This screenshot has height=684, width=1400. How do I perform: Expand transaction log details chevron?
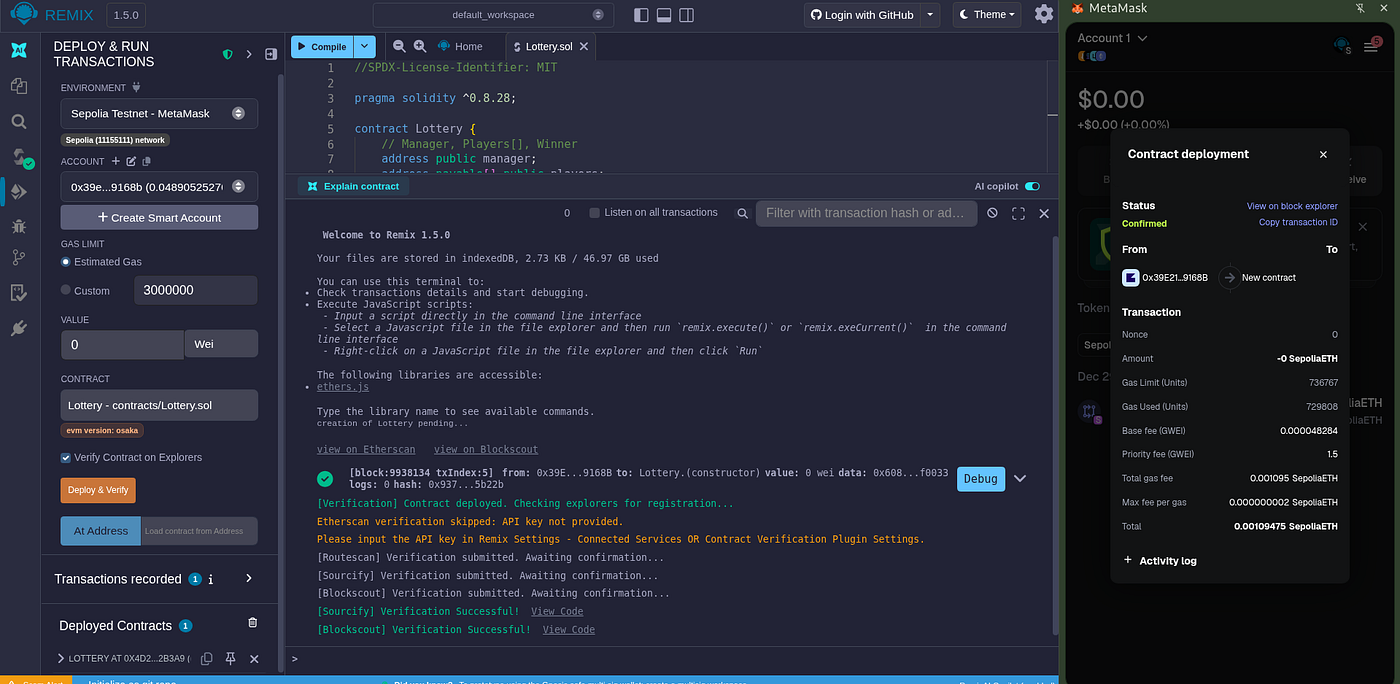click(x=1020, y=479)
